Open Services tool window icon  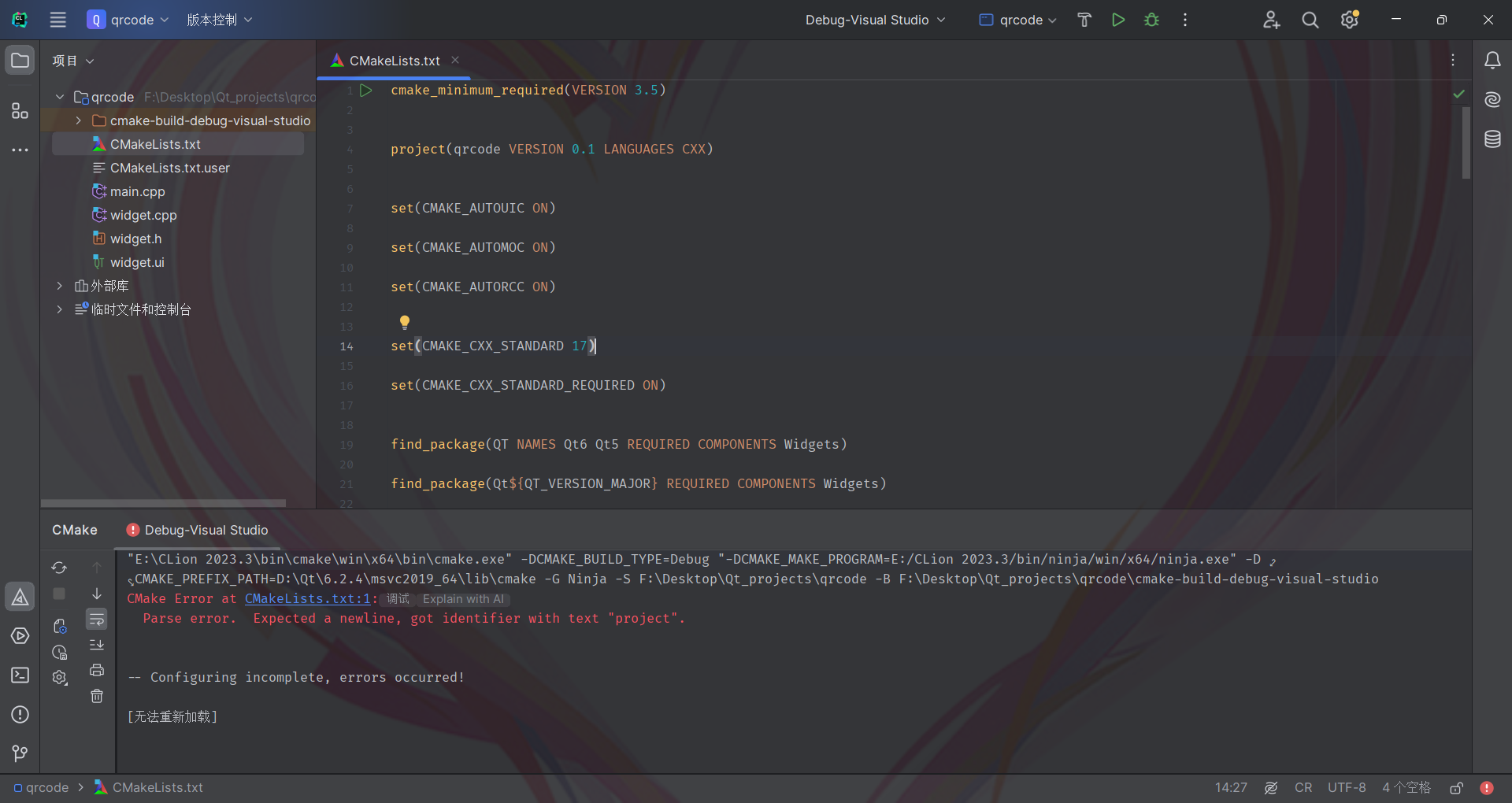point(20,636)
